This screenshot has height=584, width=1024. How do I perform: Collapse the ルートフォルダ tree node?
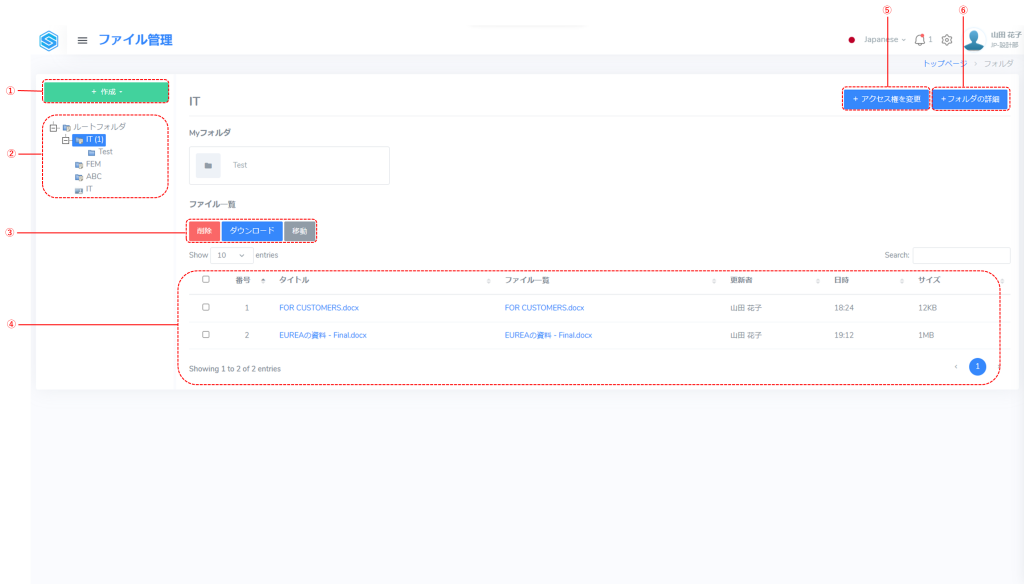tap(53, 127)
